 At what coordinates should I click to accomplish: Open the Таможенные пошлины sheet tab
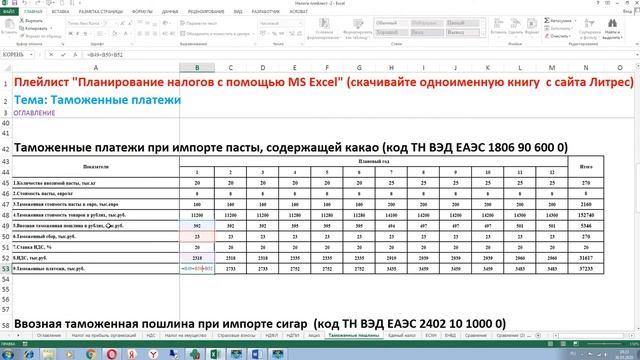(x=353, y=336)
